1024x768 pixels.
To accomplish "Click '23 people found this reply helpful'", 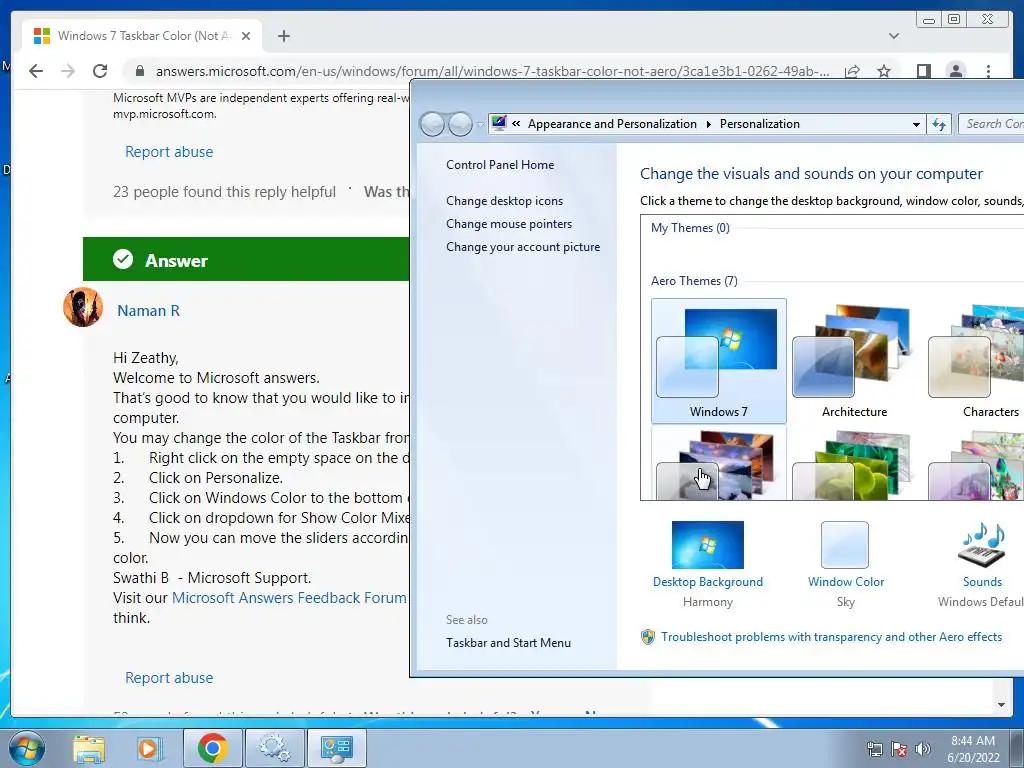I will click(224, 192).
